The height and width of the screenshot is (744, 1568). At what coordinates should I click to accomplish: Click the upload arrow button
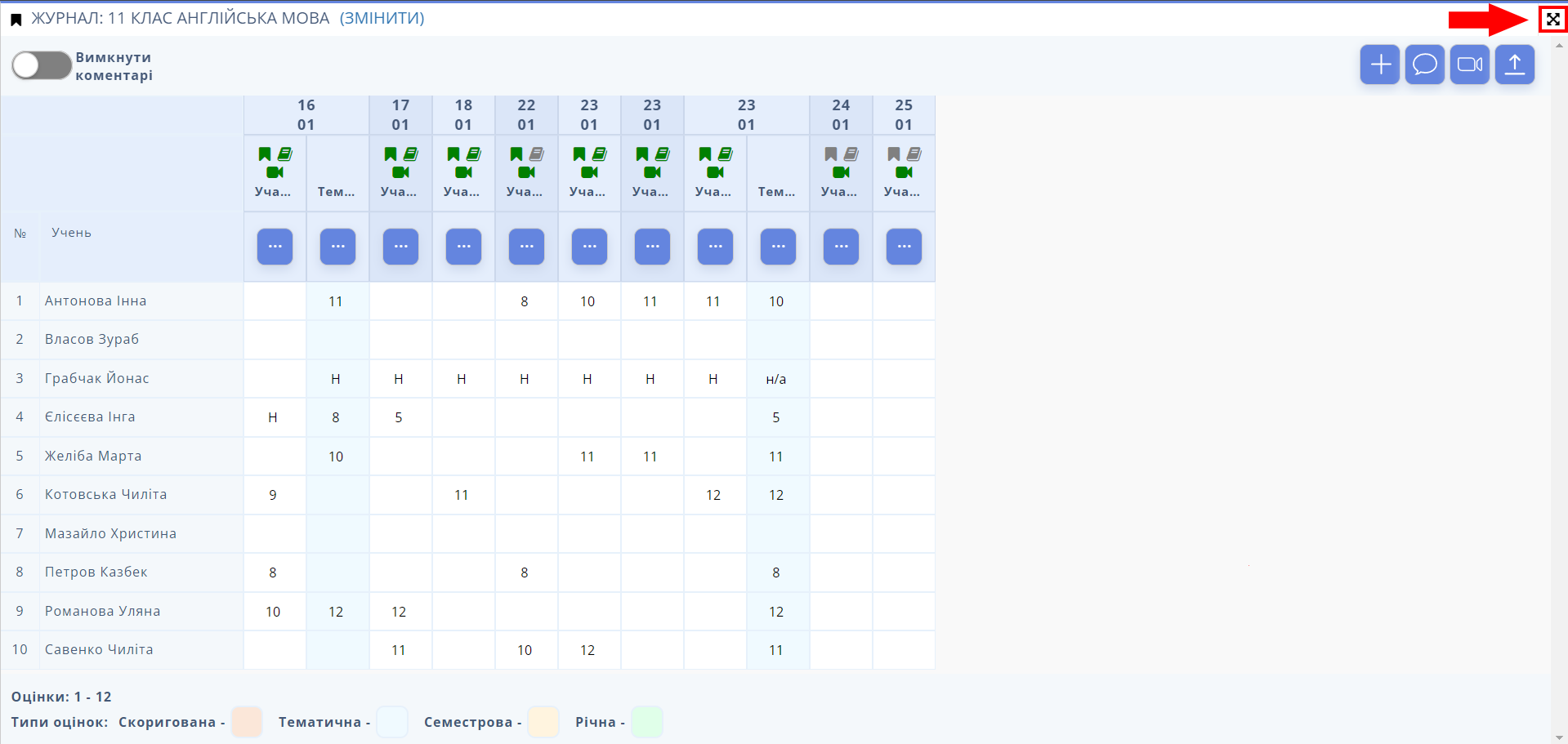pos(1515,65)
